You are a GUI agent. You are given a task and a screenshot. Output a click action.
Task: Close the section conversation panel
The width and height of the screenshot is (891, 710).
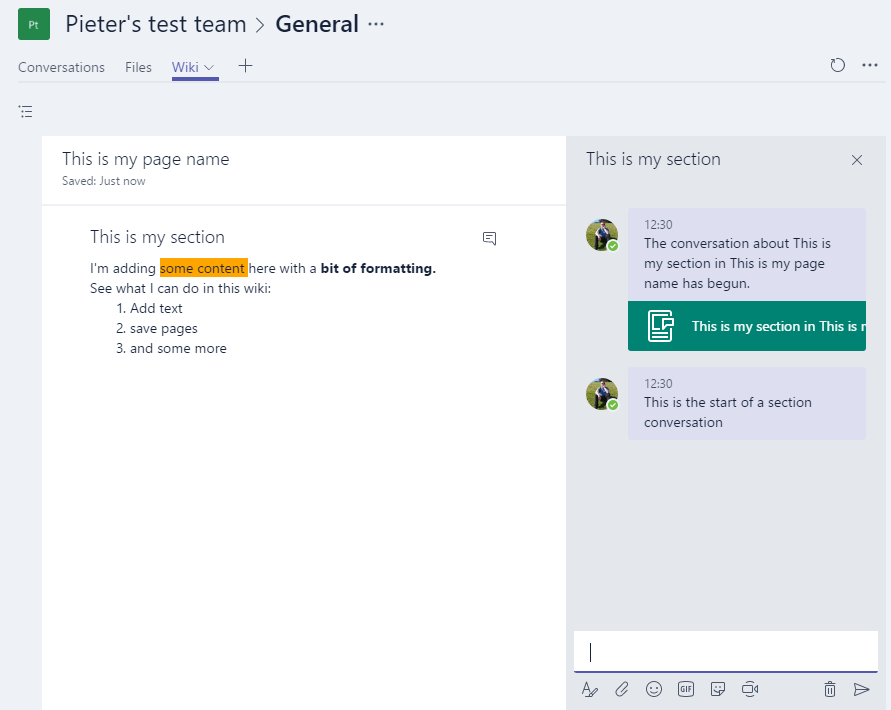coord(857,160)
